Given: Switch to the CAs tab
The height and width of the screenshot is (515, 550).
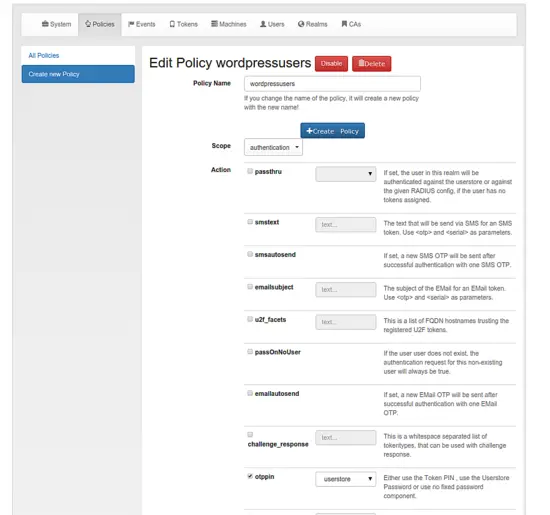Looking at the screenshot, I should (351, 24).
